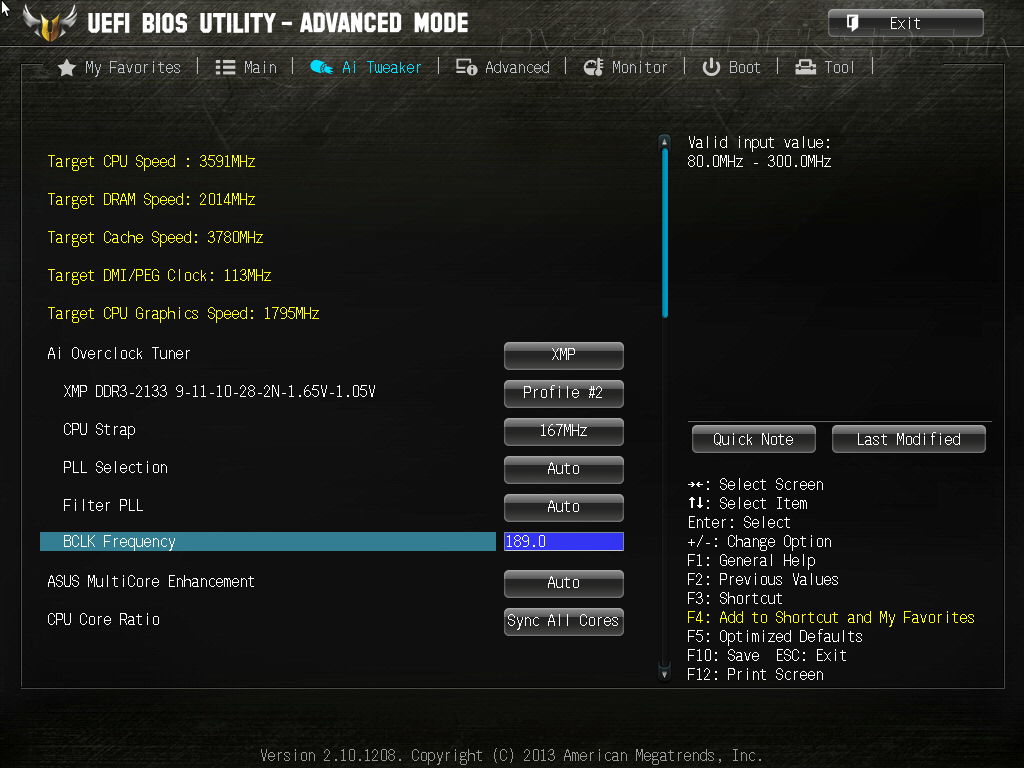1024x768 pixels.
Task: Click the Monitor thermometer gauge icon
Action: (x=593, y=67)
